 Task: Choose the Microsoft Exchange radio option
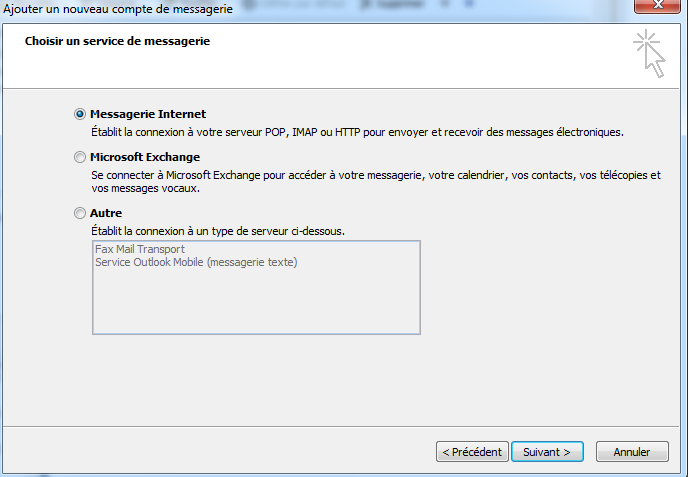coord(79,157)
